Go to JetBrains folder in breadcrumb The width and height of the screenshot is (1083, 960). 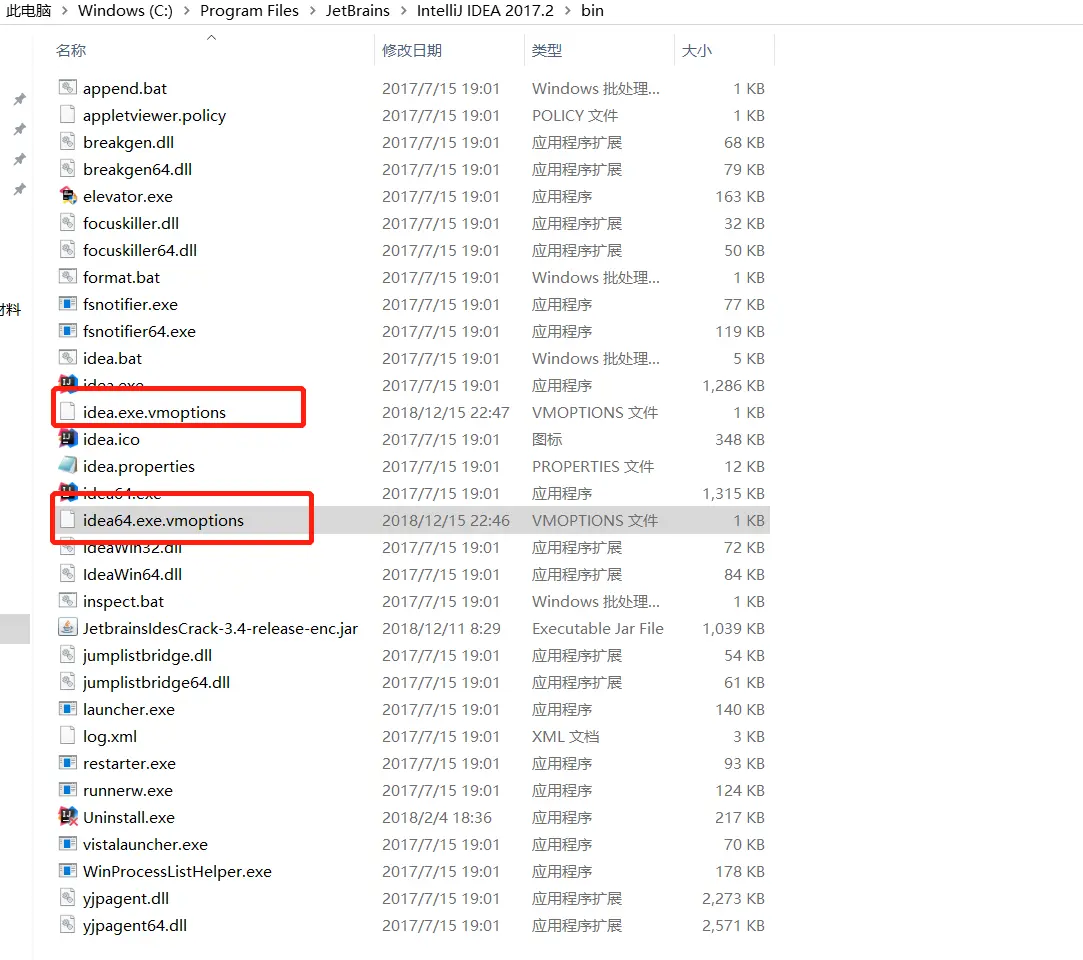(358, 11)
